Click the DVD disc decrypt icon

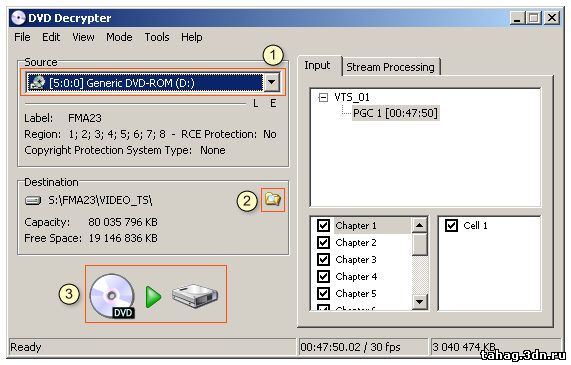[x=113, y=295]
